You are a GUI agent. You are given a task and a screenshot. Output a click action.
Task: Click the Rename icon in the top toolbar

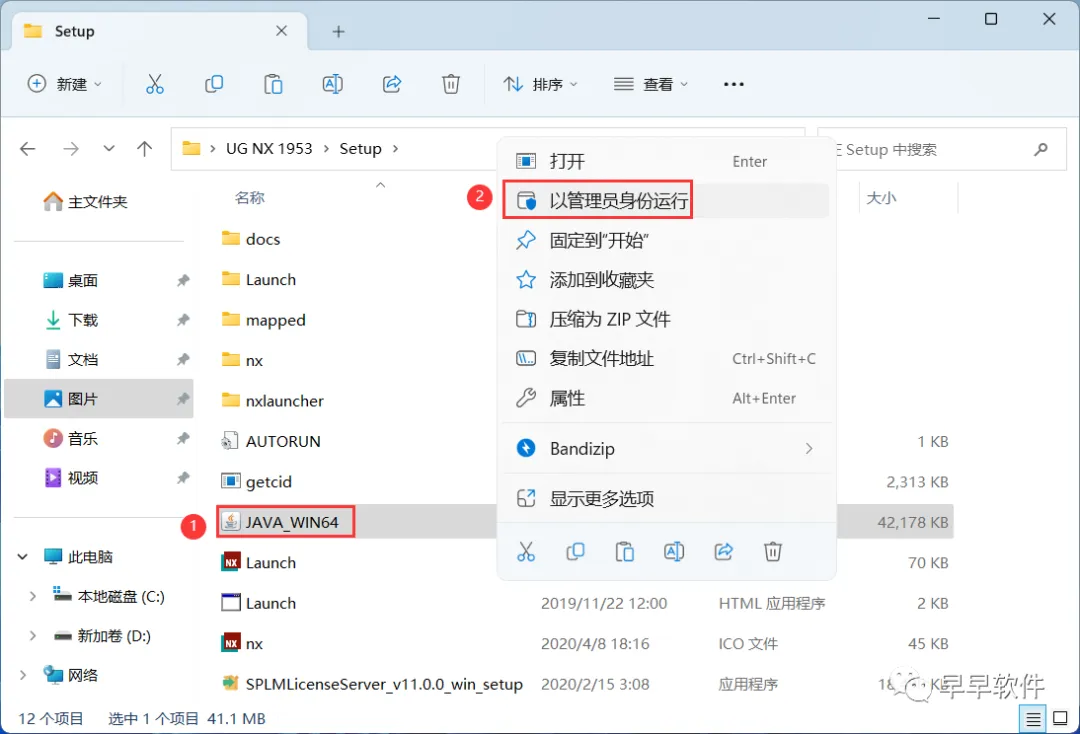[x=333, y=84]
